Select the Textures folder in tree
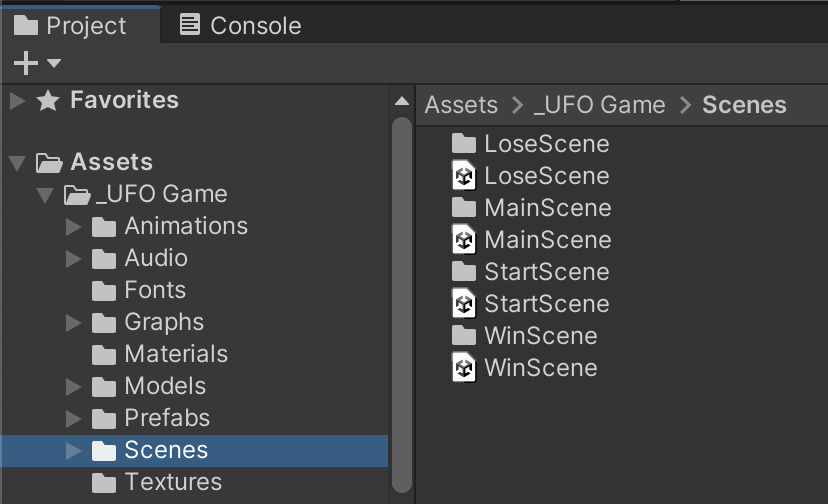Viewport: 828px width, 504px height. (x=173, y=482)
